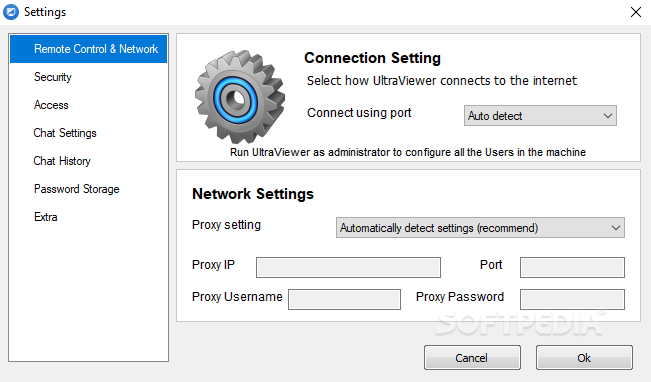
Task: Click the Proxy IP text field
Action: pyautogui.click(x=348, y=267)
